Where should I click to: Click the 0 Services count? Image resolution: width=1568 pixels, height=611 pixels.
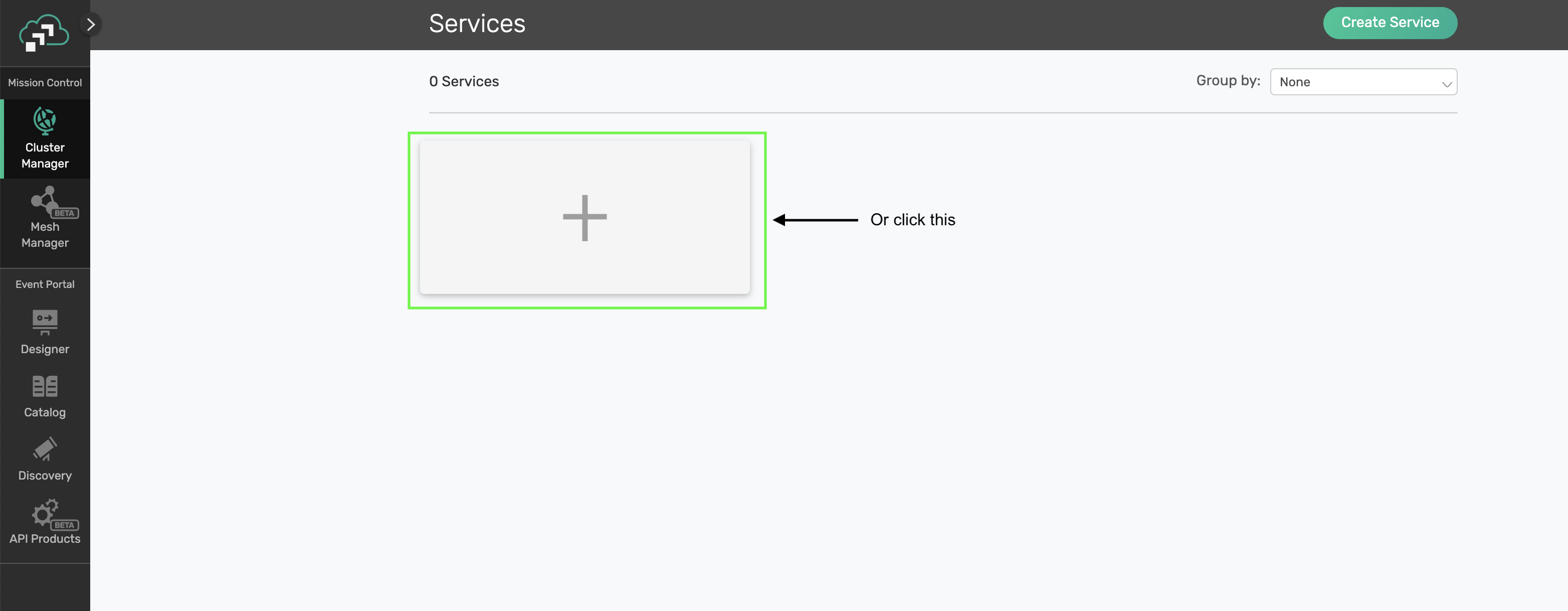point(464,81)
